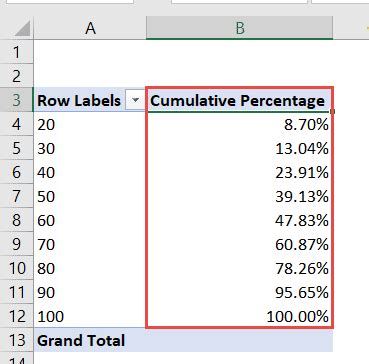Image resolution: width=369 pixels, height=364 pixels.
Task: Select row 10 header
Action: coord(17,268)
